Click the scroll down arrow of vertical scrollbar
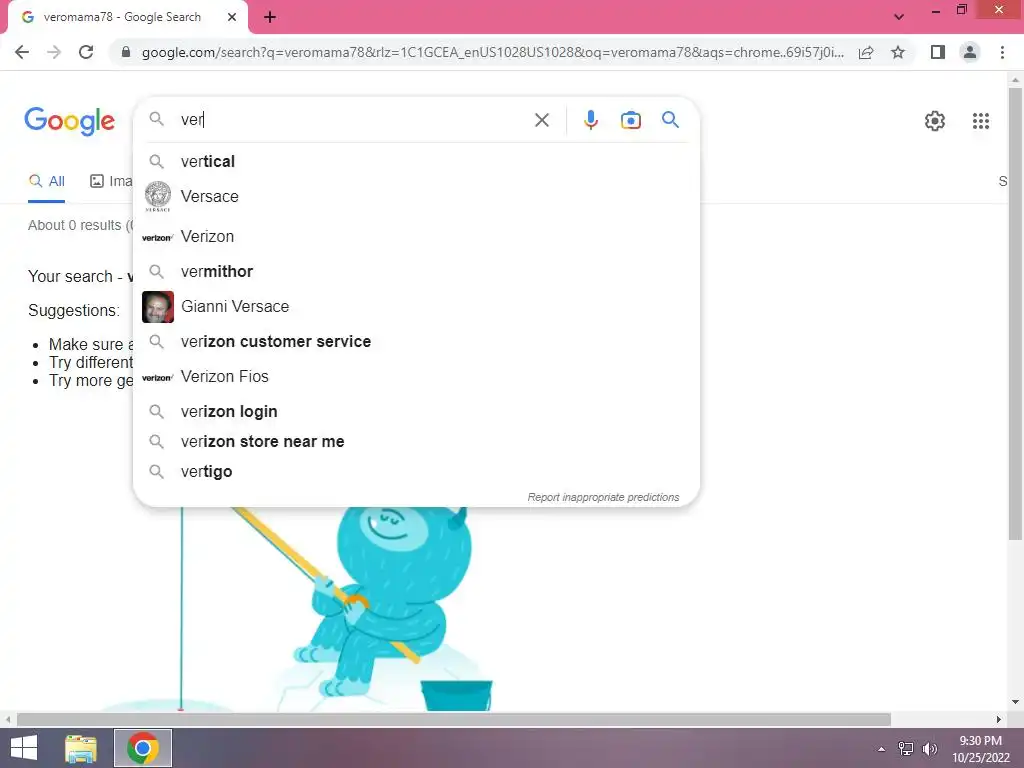This screenshot has width=1024, height=768. coord(1015,702)
